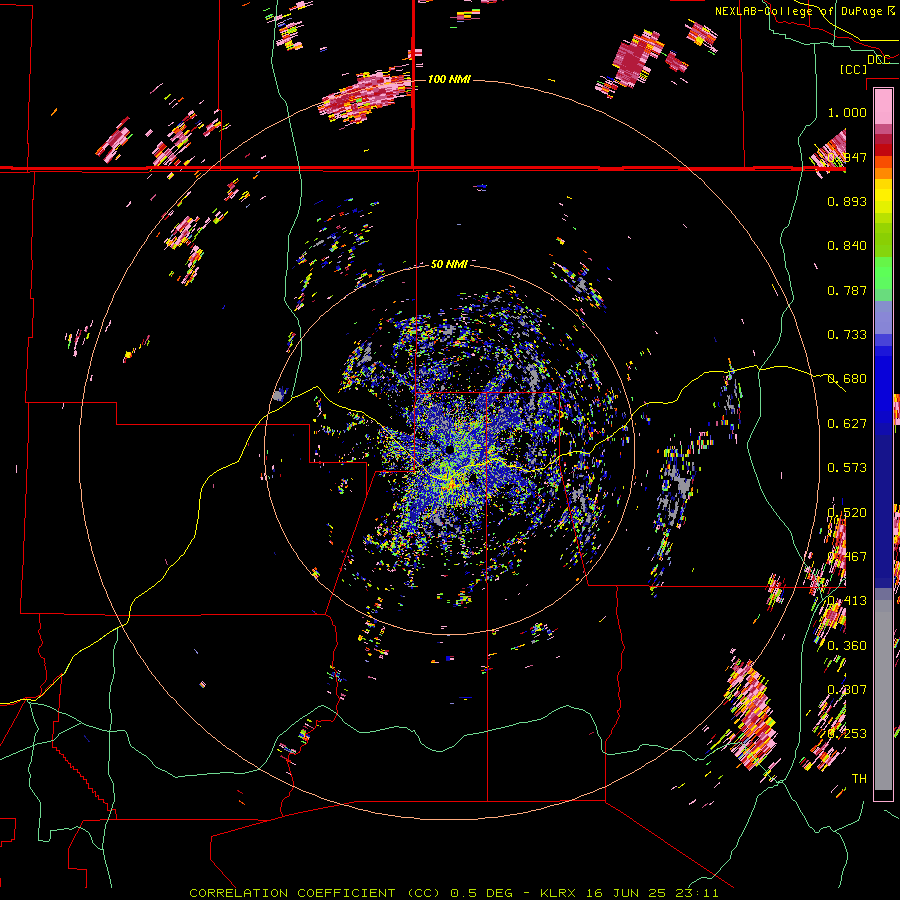Click the radar site center of the rings

point(449,449)
